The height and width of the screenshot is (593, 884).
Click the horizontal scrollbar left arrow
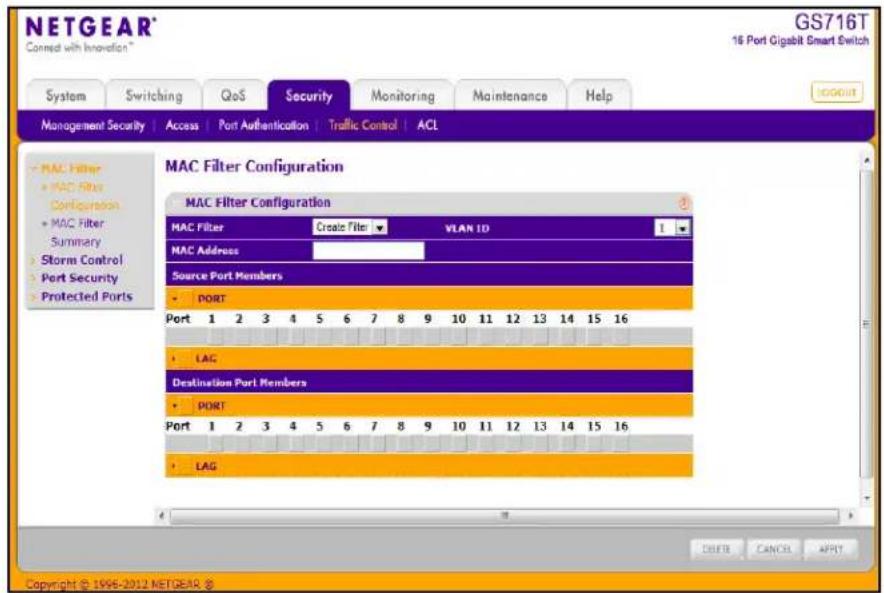coord(162,515)
